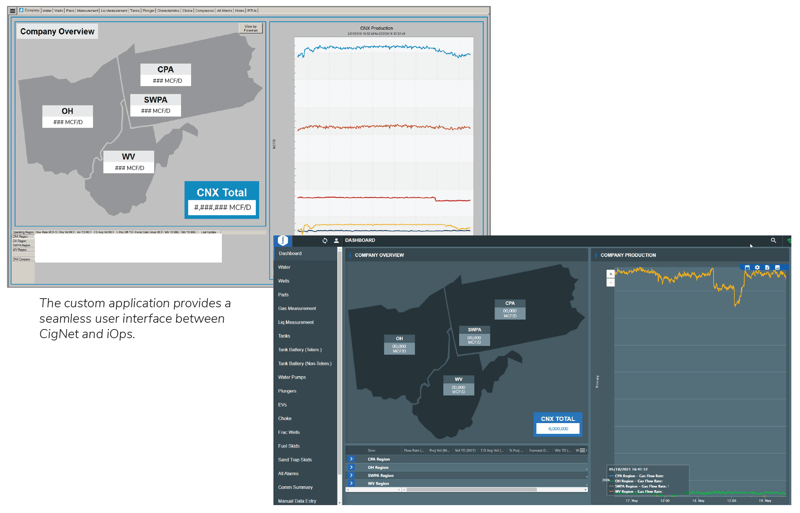Open the calendar icon on production chart

click(x=747, y=267)
